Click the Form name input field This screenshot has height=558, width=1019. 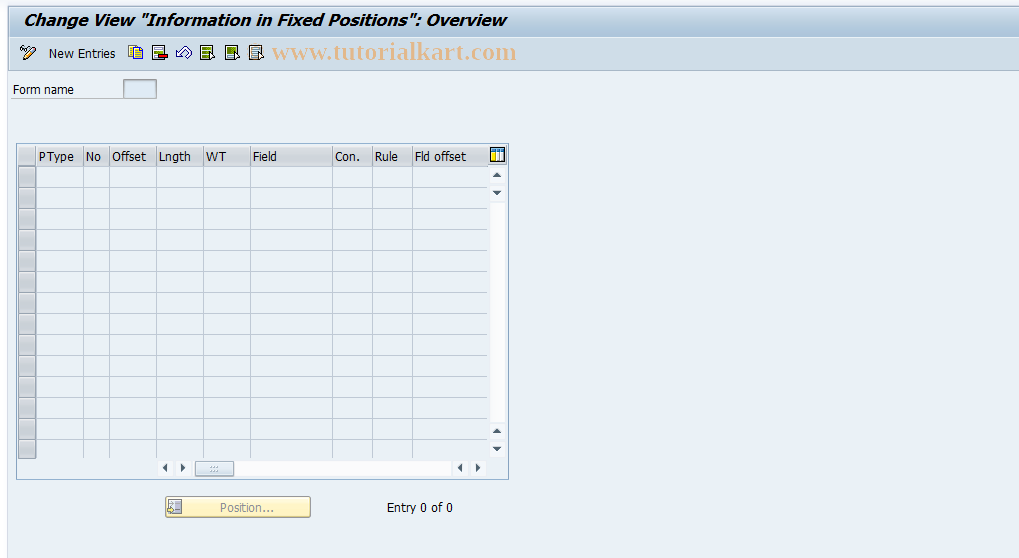tap(140, 89)
